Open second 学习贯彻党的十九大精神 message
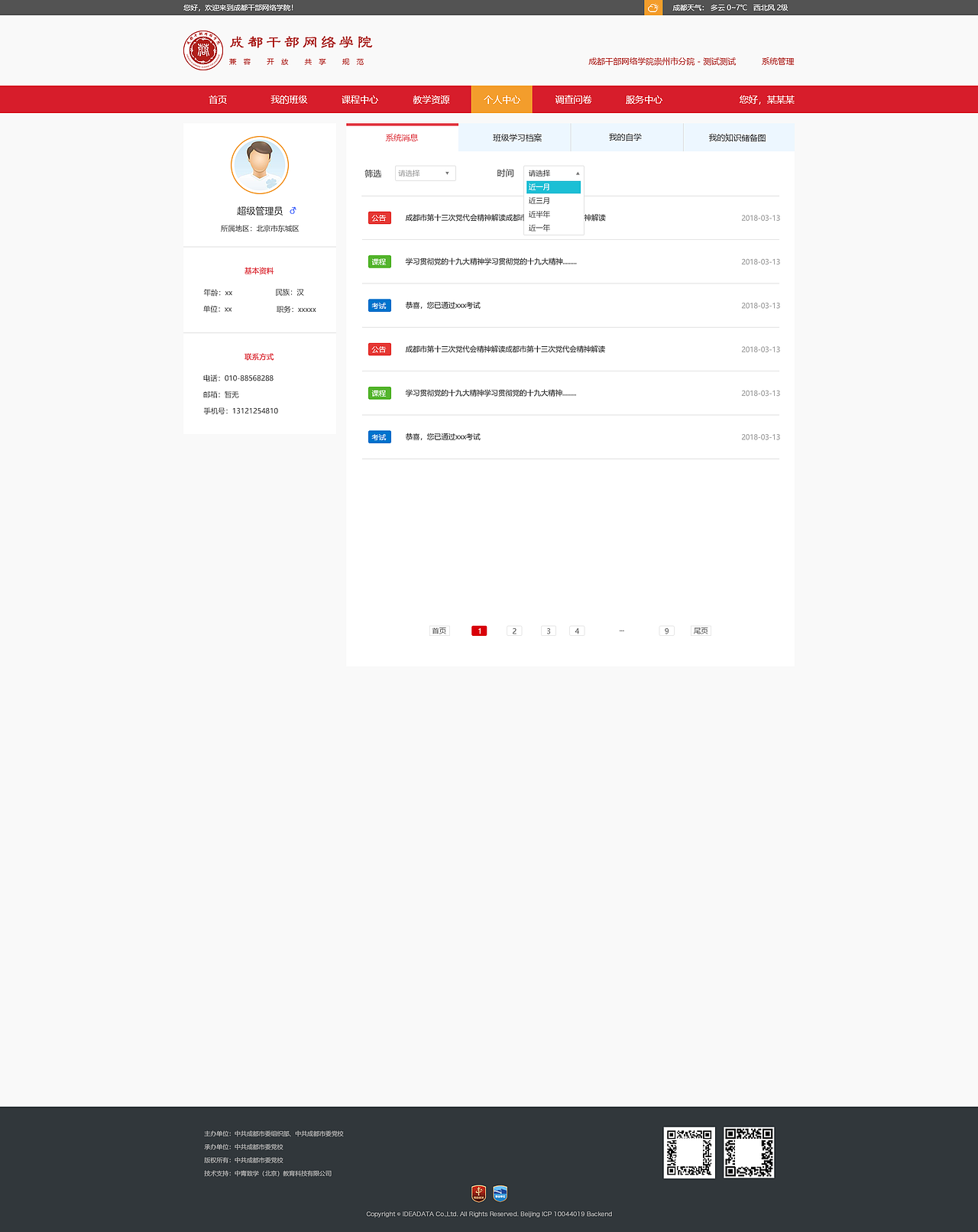Viewport: 978px width, 1232px height. 491,393
